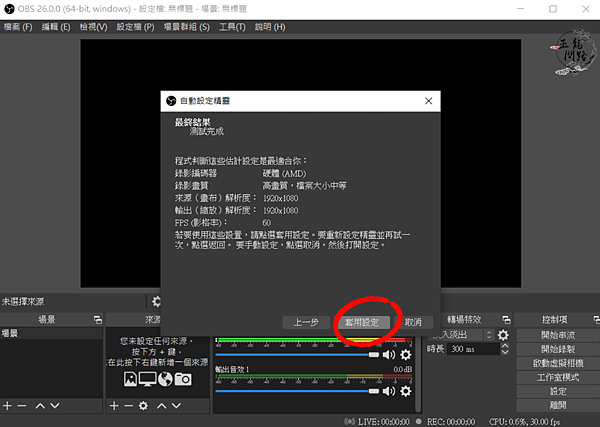Remove scene with minus icon

click(x=22, y=406)
